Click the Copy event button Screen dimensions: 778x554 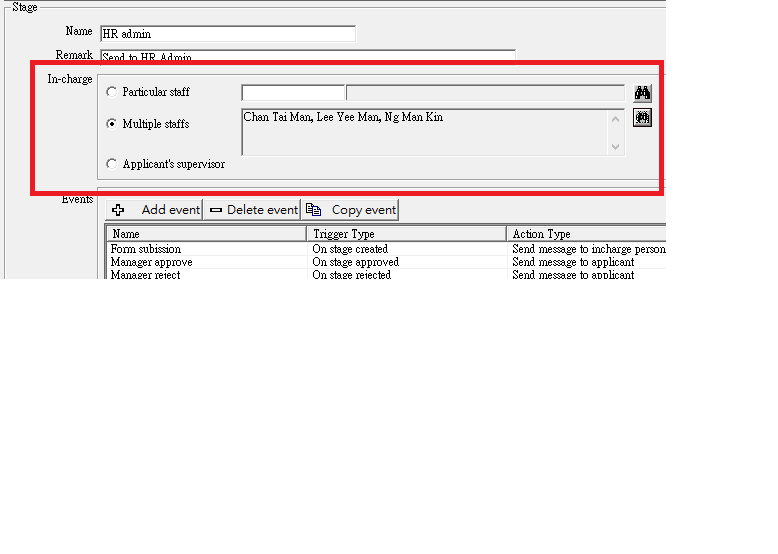(x=351, y=210)
